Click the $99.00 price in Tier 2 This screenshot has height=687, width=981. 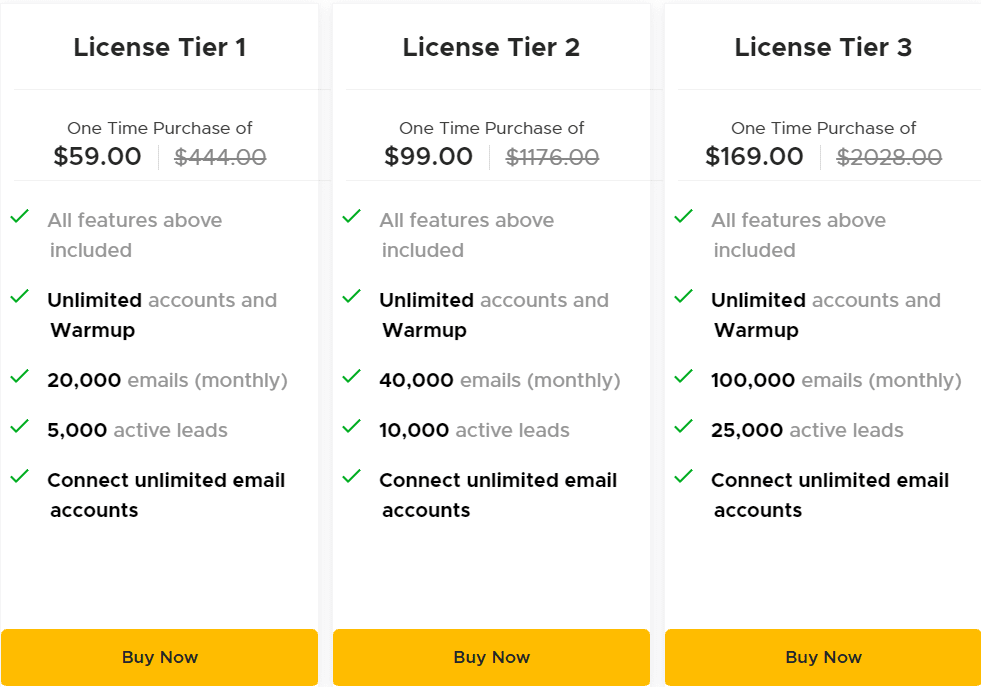coord(429,156)
